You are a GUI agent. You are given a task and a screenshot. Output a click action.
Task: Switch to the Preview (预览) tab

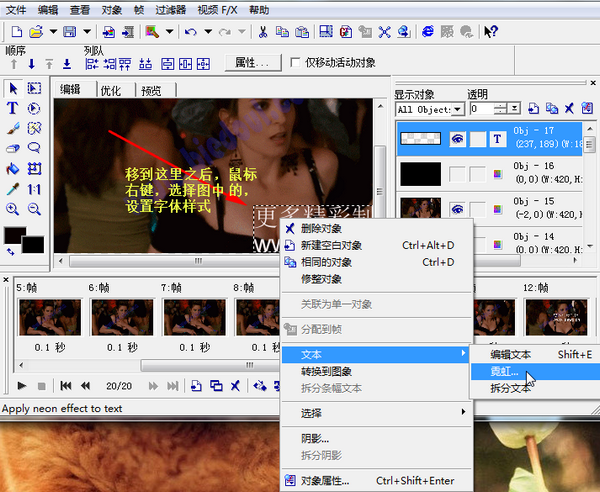pos(151,91)
